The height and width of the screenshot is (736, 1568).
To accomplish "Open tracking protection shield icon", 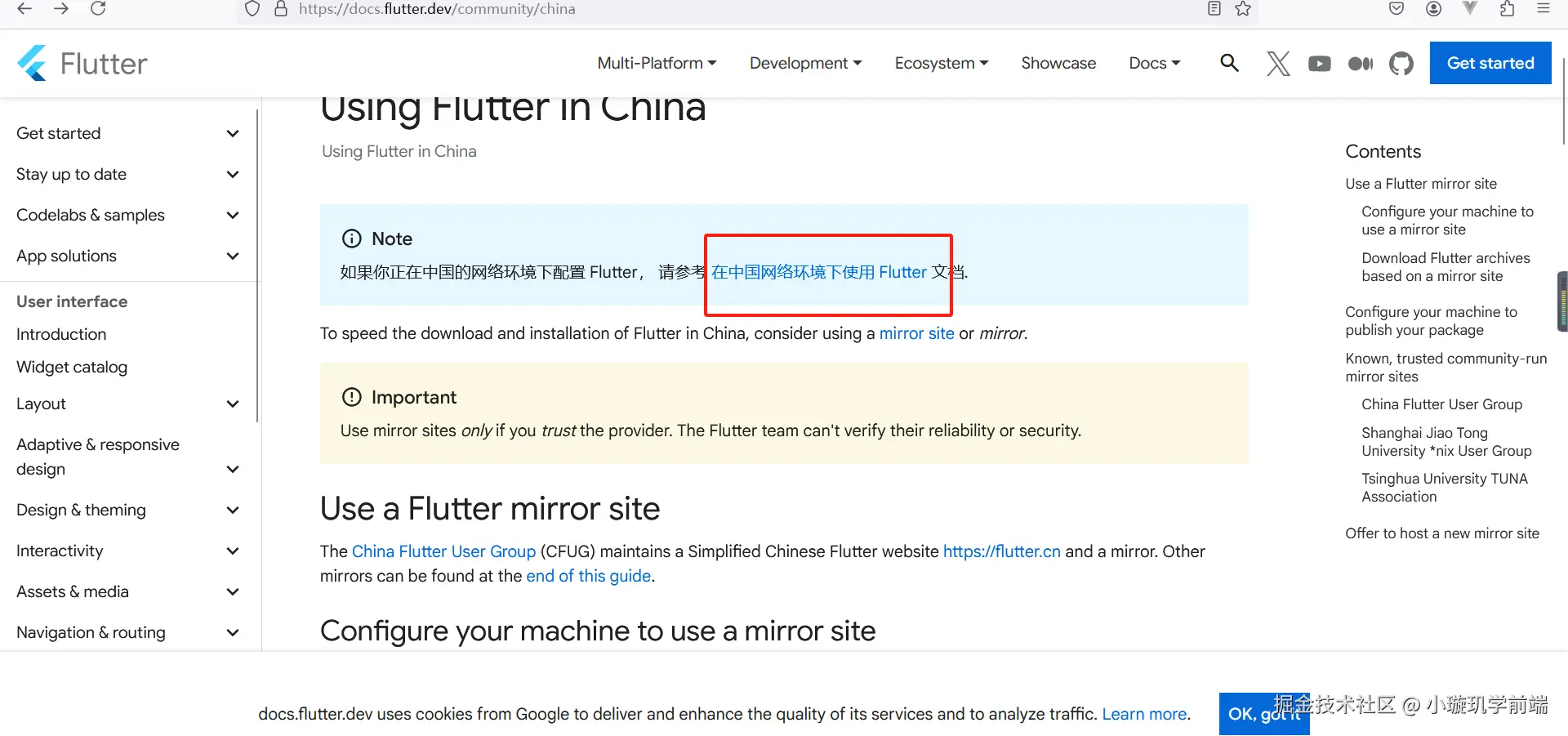I will click(253, 9).
